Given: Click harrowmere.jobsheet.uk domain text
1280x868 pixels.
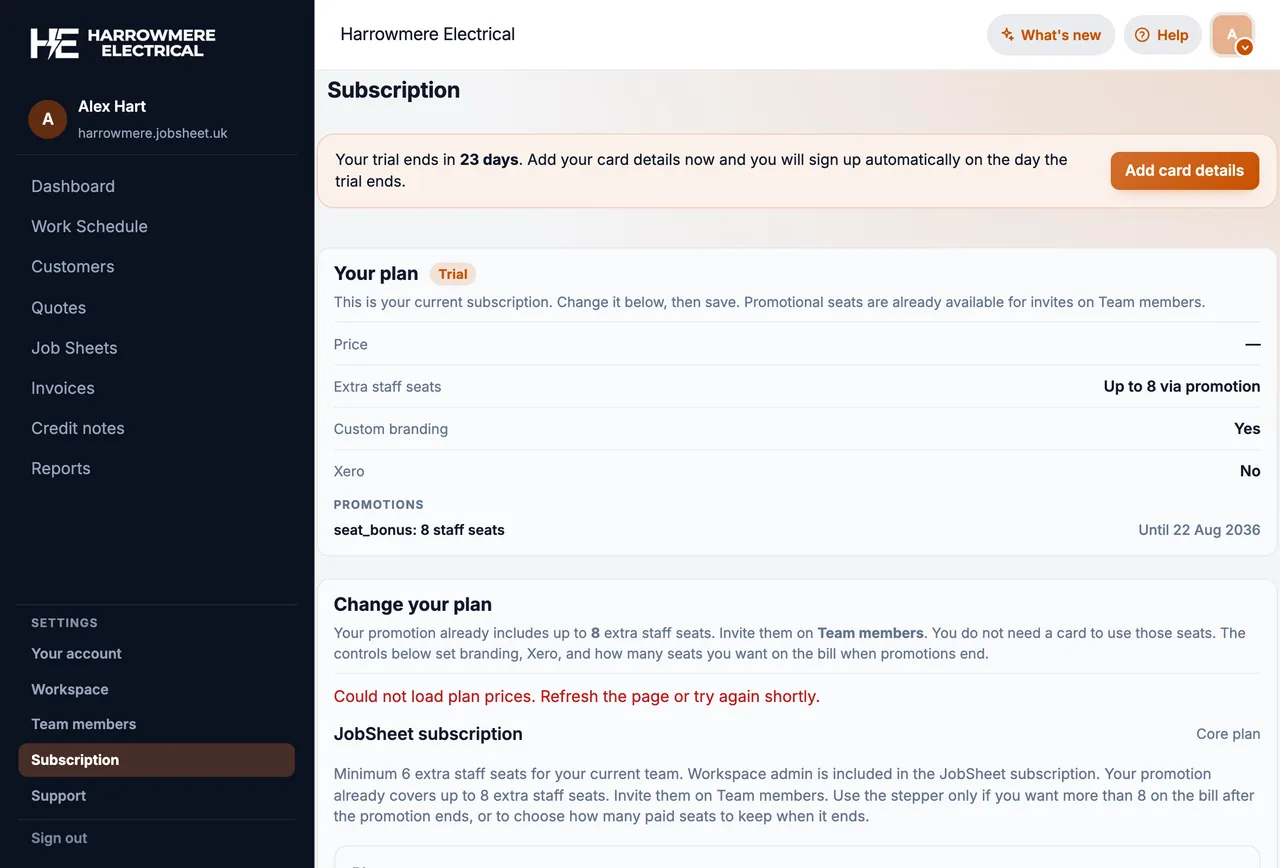Looking at the screenshot, I should pyautogui.click(x=153, y=133).
